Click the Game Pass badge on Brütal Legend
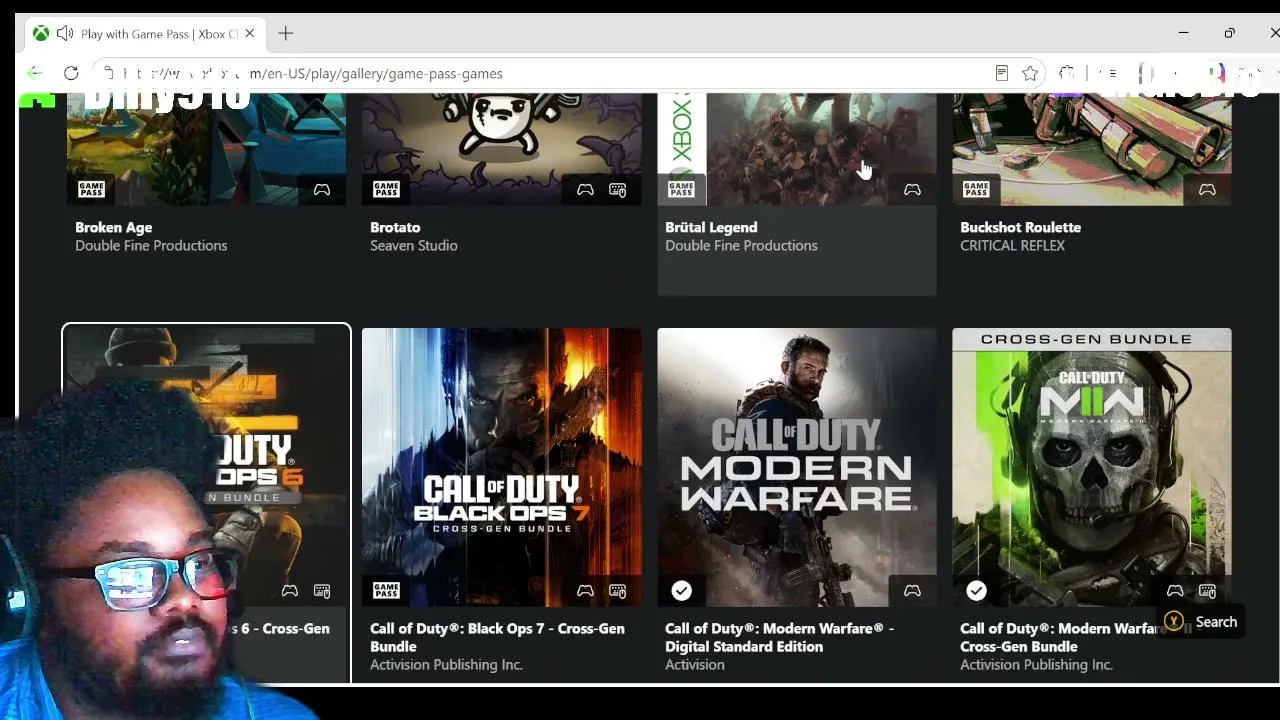 point(681,189)
